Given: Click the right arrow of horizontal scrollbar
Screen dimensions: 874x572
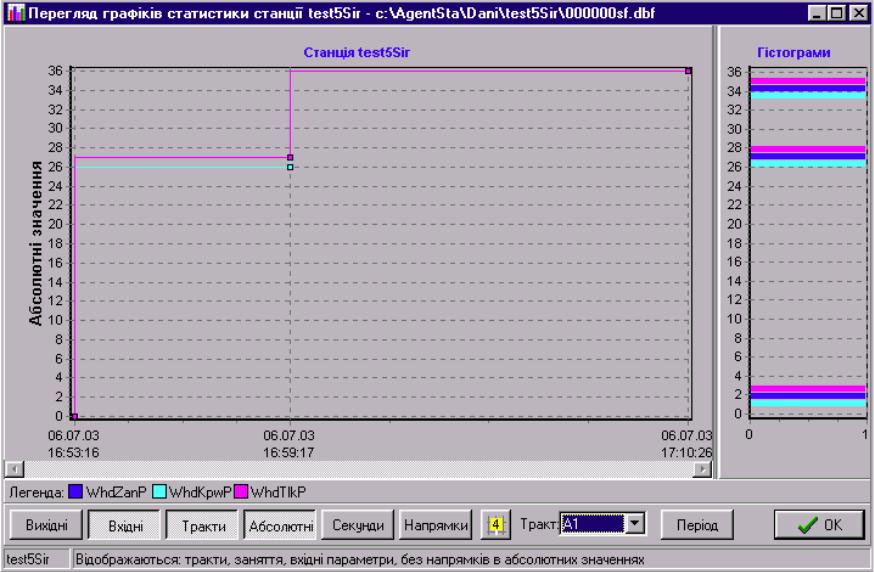Looking at the screenshot, I should (702, 469).
